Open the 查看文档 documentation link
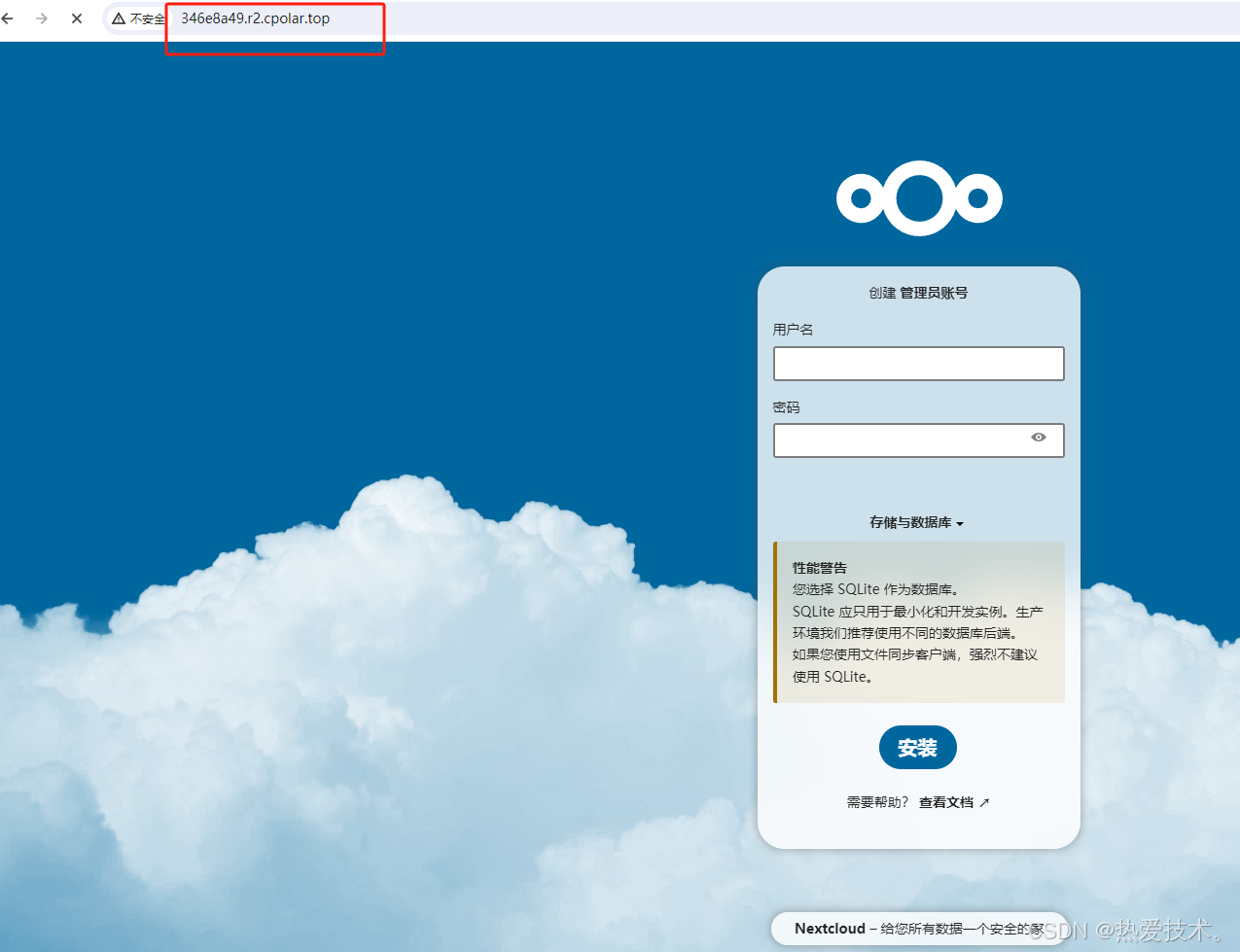Viewport: 1240px width, 952px height. tap(954, 802)
